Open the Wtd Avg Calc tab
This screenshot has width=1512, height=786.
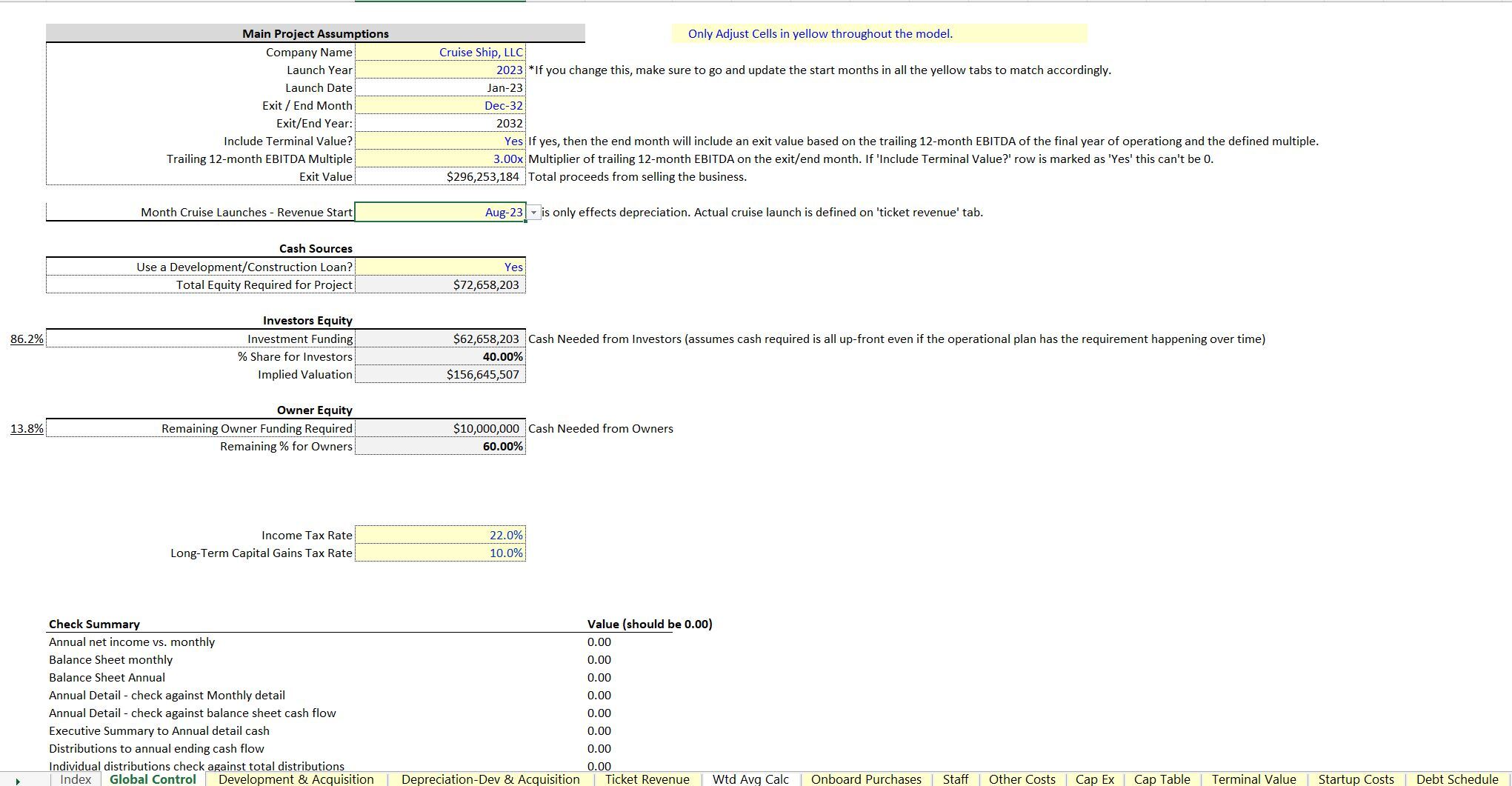coord(750,779)
